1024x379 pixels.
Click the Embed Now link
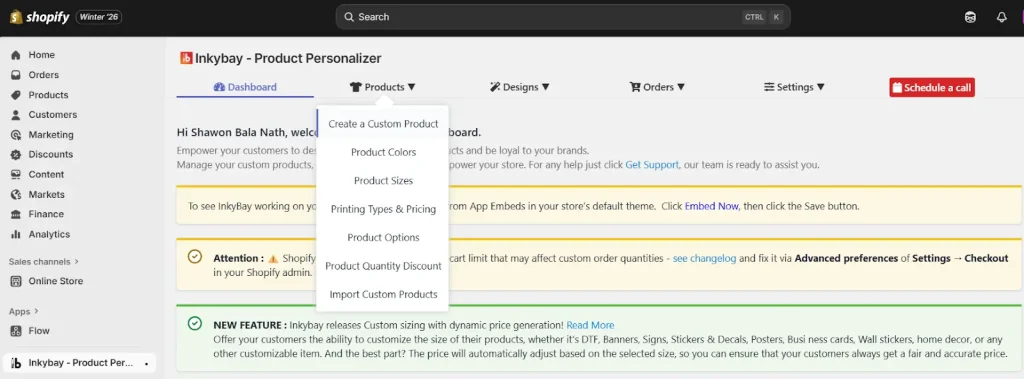point(711,206)
